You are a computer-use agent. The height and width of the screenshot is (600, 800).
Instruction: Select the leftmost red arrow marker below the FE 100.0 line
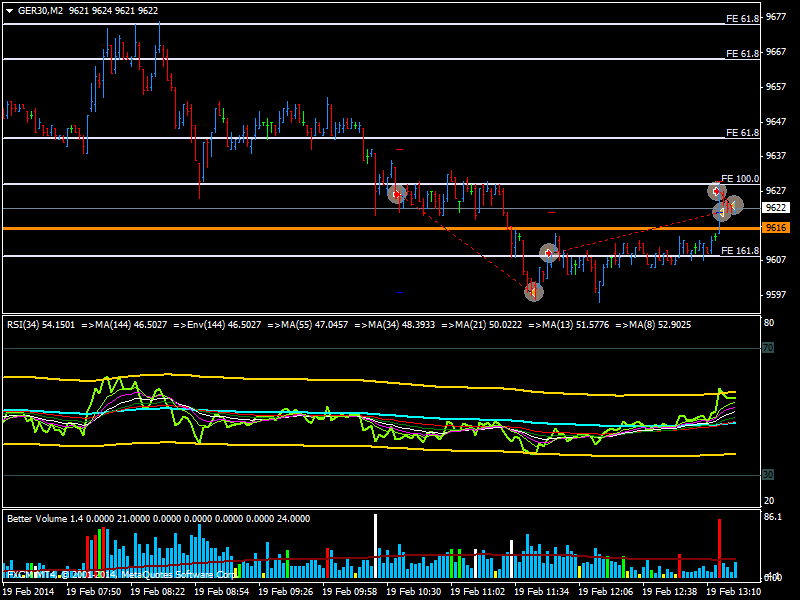(x=397, y=193)
